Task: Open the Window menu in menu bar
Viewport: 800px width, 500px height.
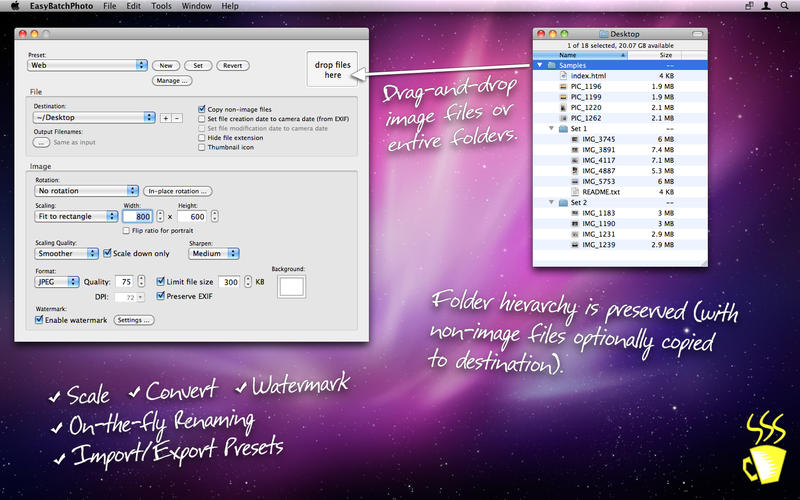Action: tap(196, 6)
